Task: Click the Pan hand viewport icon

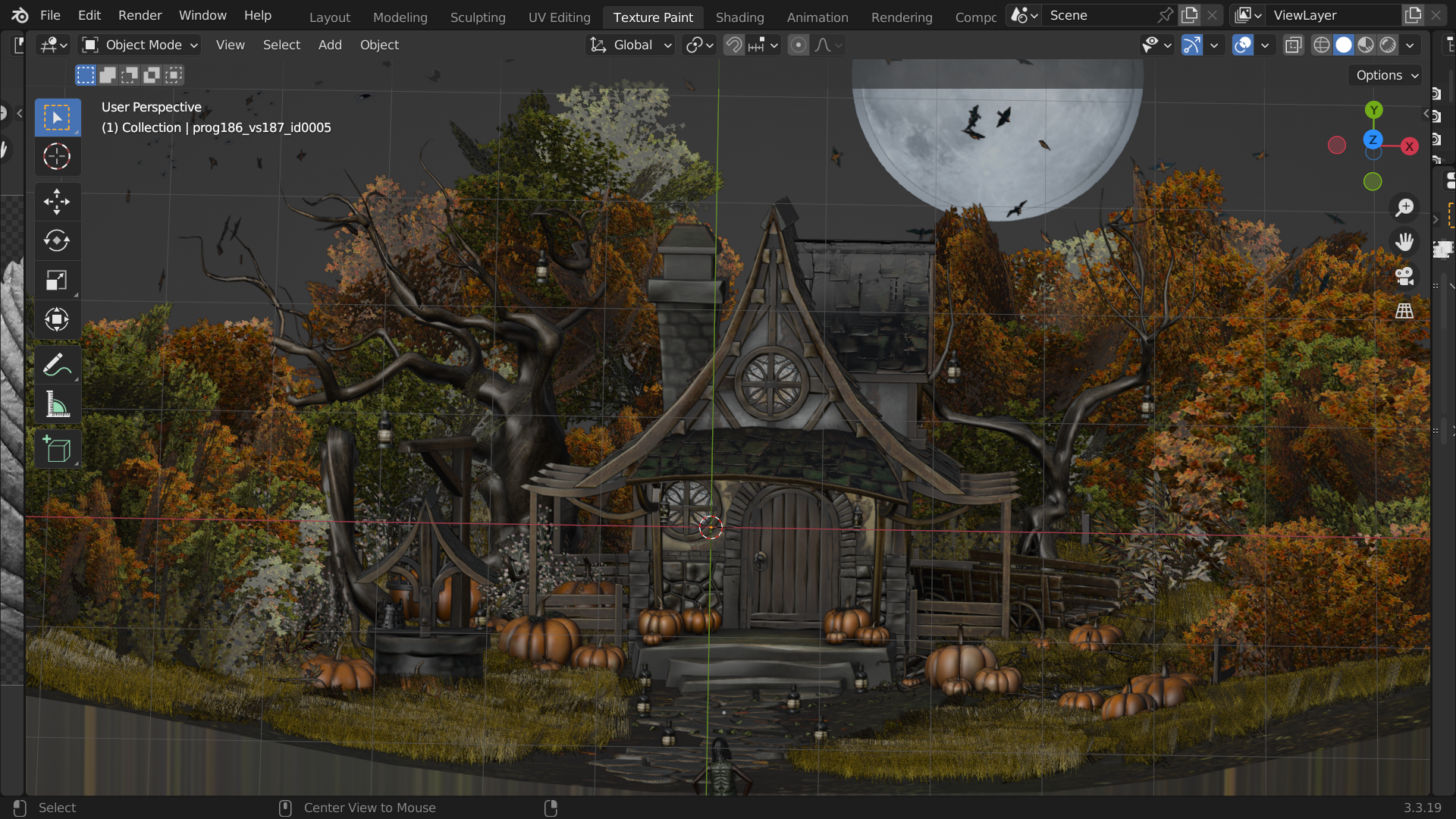Action: pyautogui.click(x=1404, y=242)
